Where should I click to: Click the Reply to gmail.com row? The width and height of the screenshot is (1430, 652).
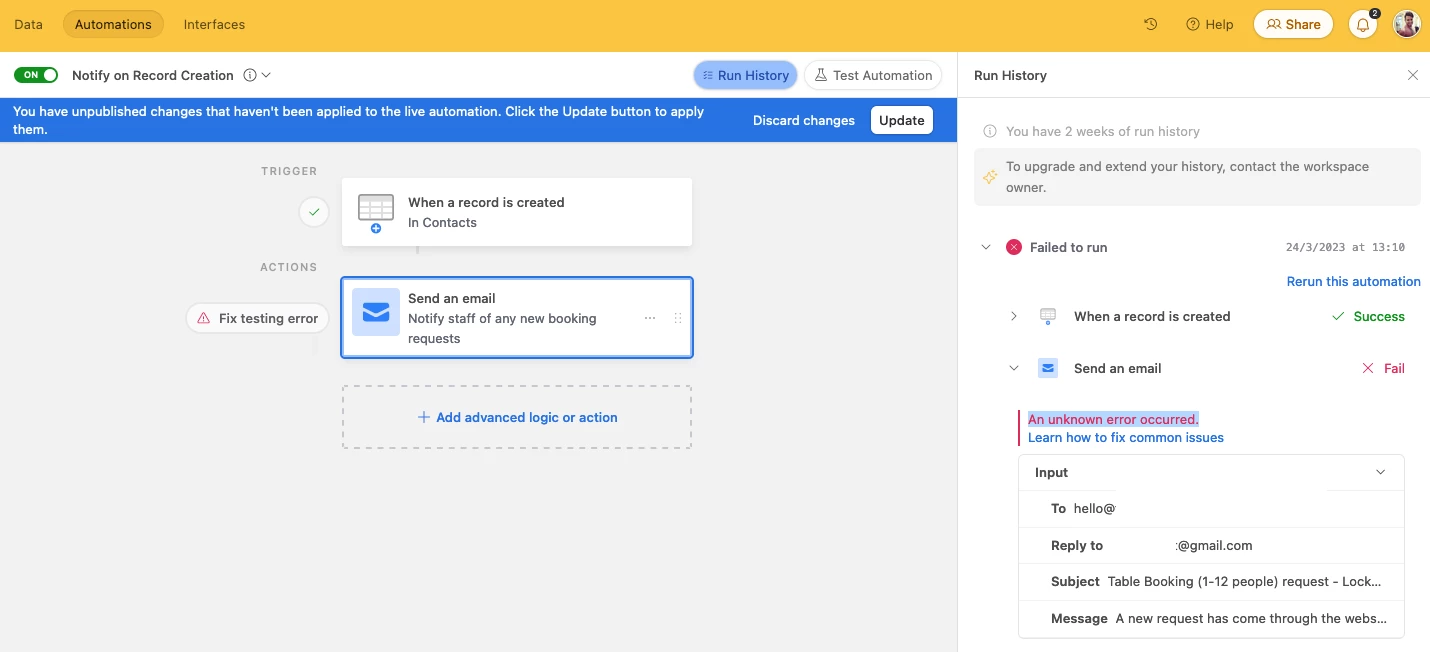click(1211, 545)
